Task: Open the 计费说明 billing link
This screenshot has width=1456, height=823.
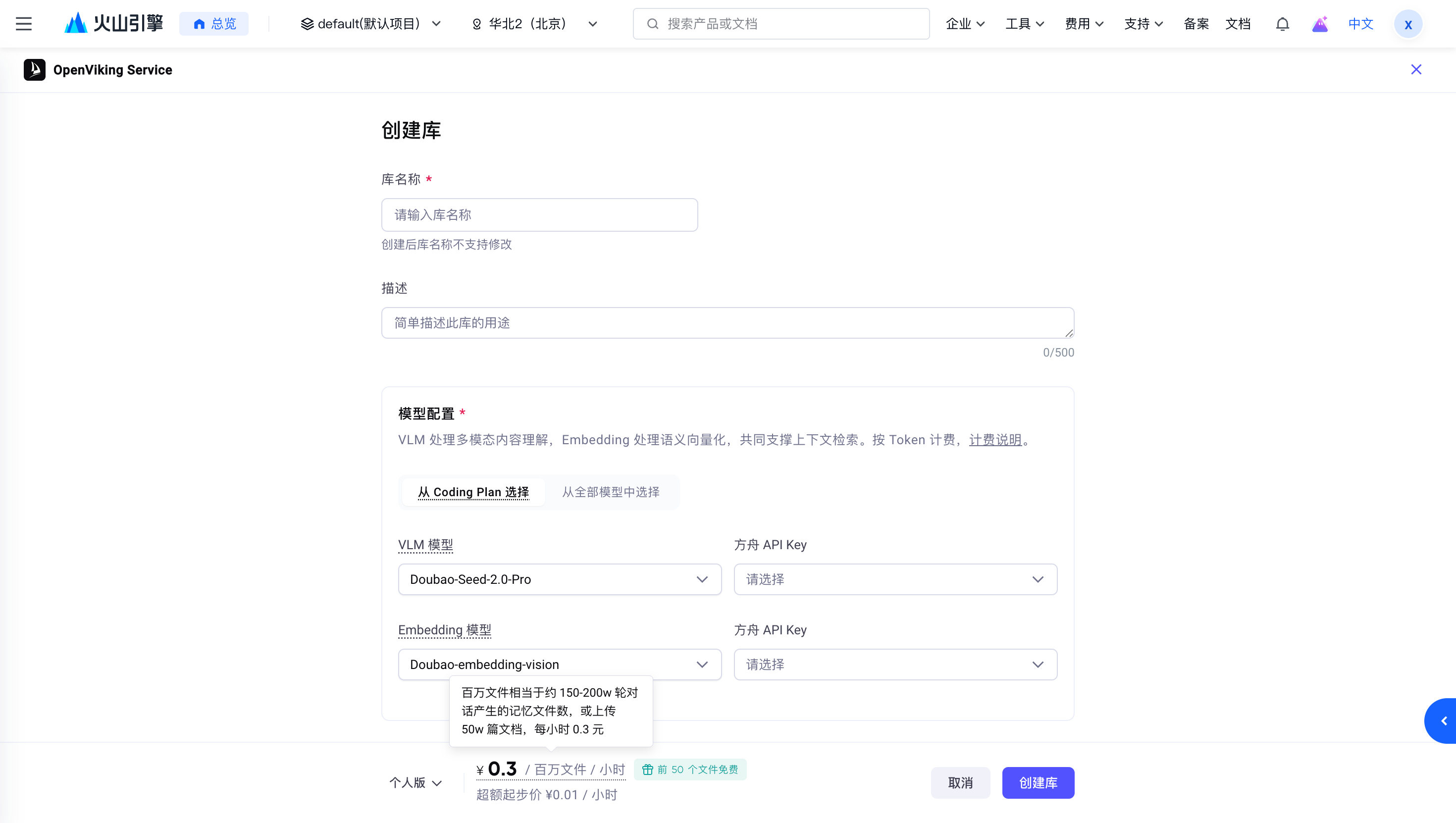Action: 995,440
